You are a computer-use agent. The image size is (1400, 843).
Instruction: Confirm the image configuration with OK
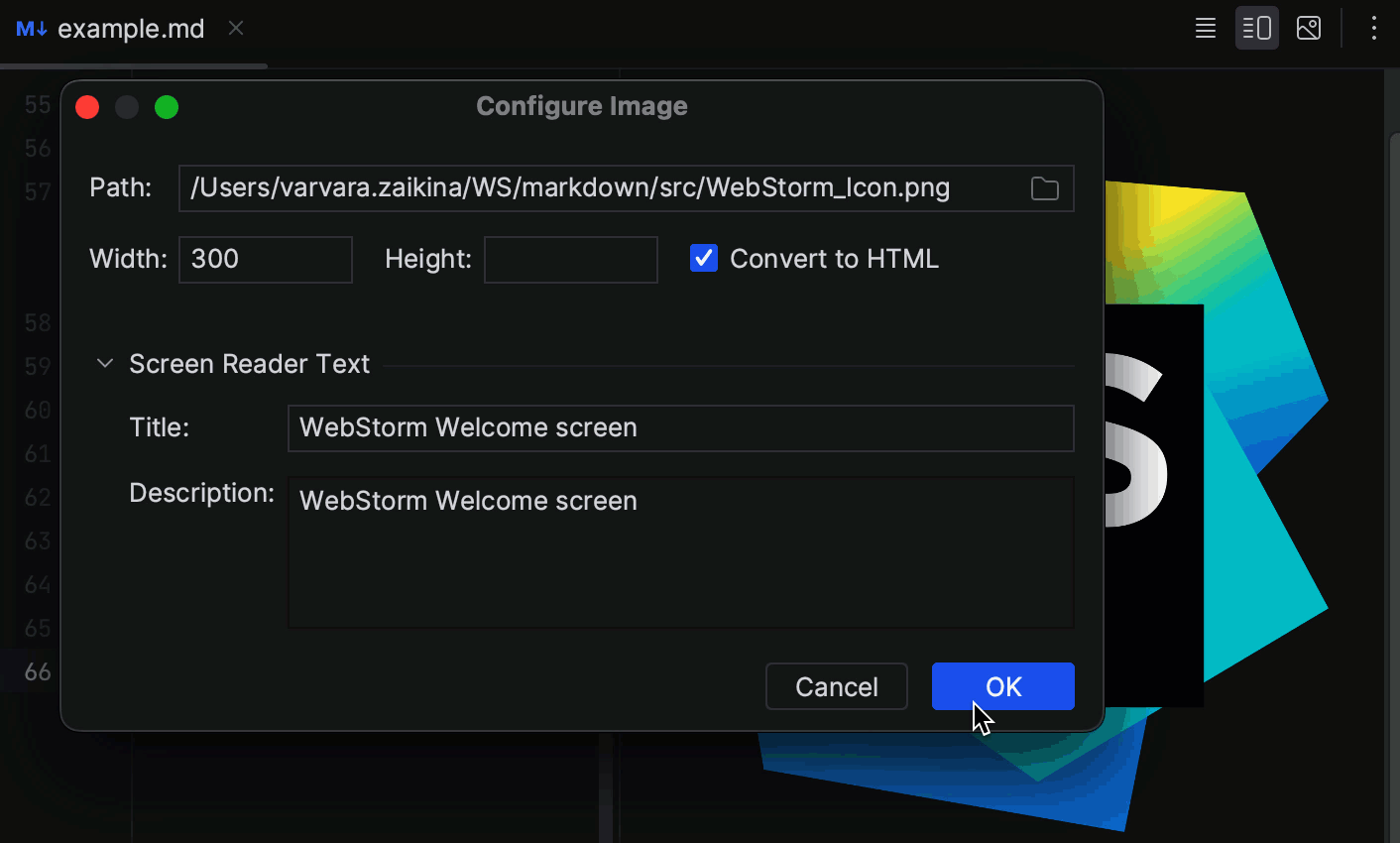1002,685
